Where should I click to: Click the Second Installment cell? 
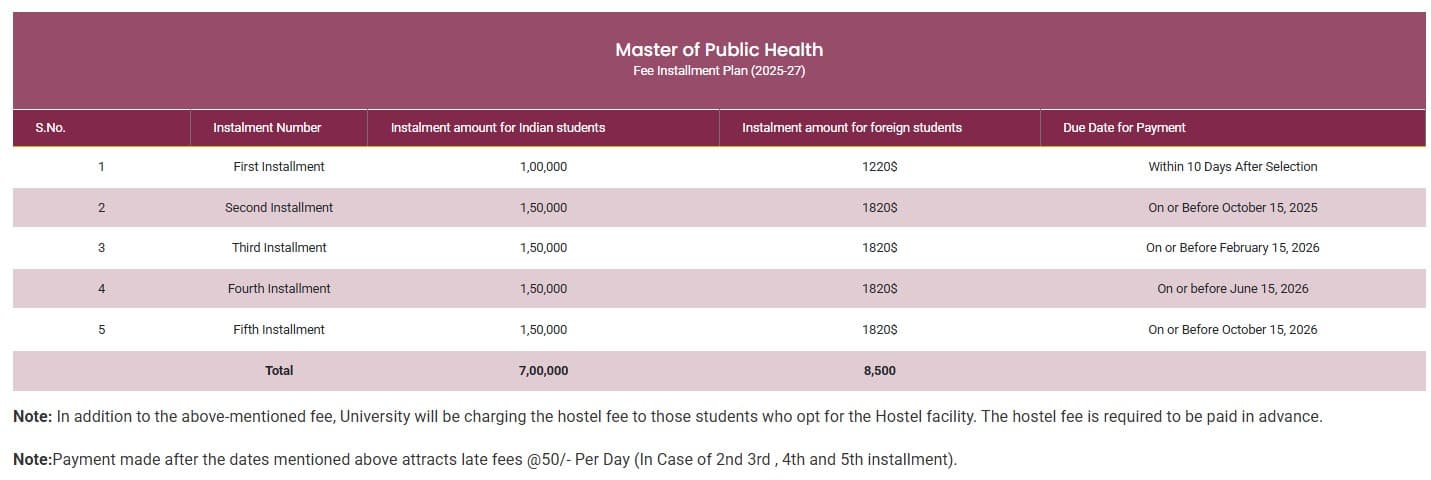click(x=279, y=208)
